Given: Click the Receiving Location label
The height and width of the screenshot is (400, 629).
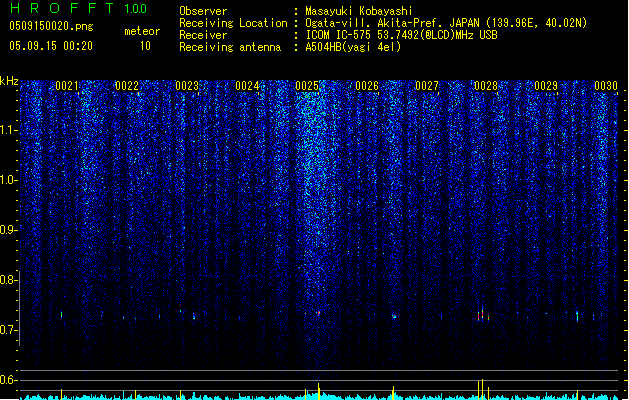Looking at the screenshot, I should tap(233, 23).
